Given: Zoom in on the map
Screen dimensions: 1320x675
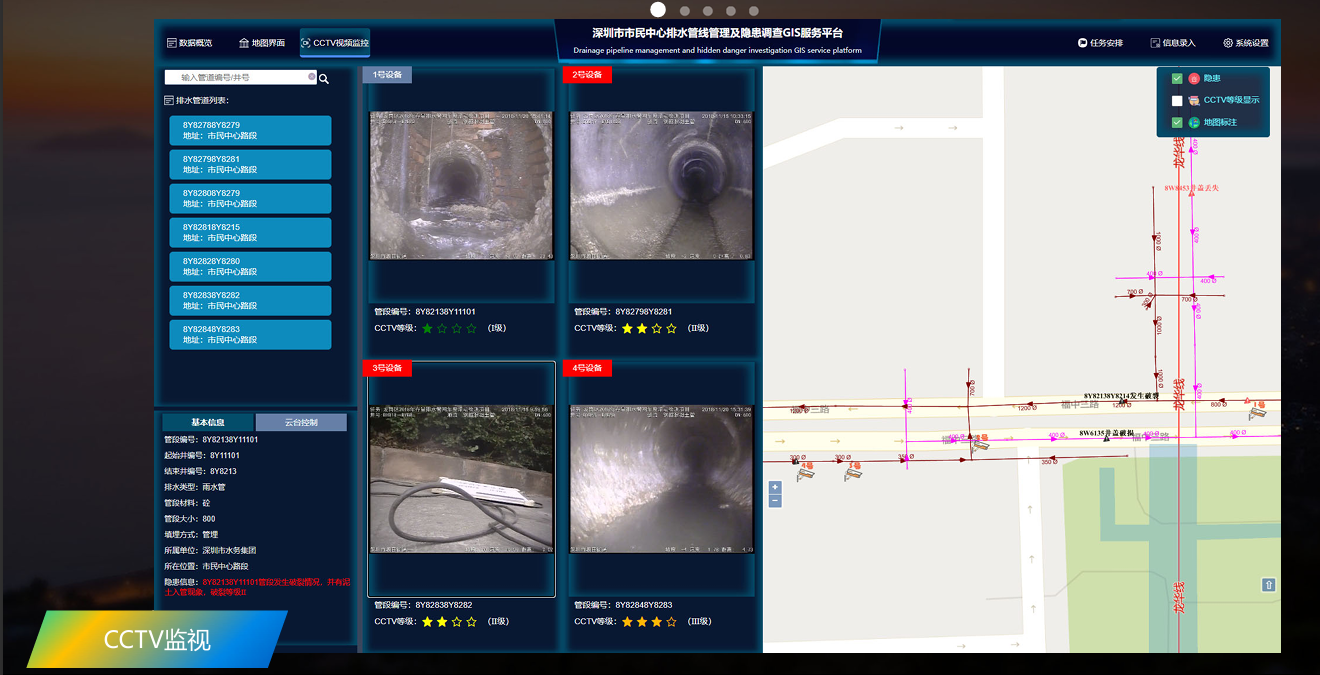Looking at the screenshot, I should [x=774, y=487].
